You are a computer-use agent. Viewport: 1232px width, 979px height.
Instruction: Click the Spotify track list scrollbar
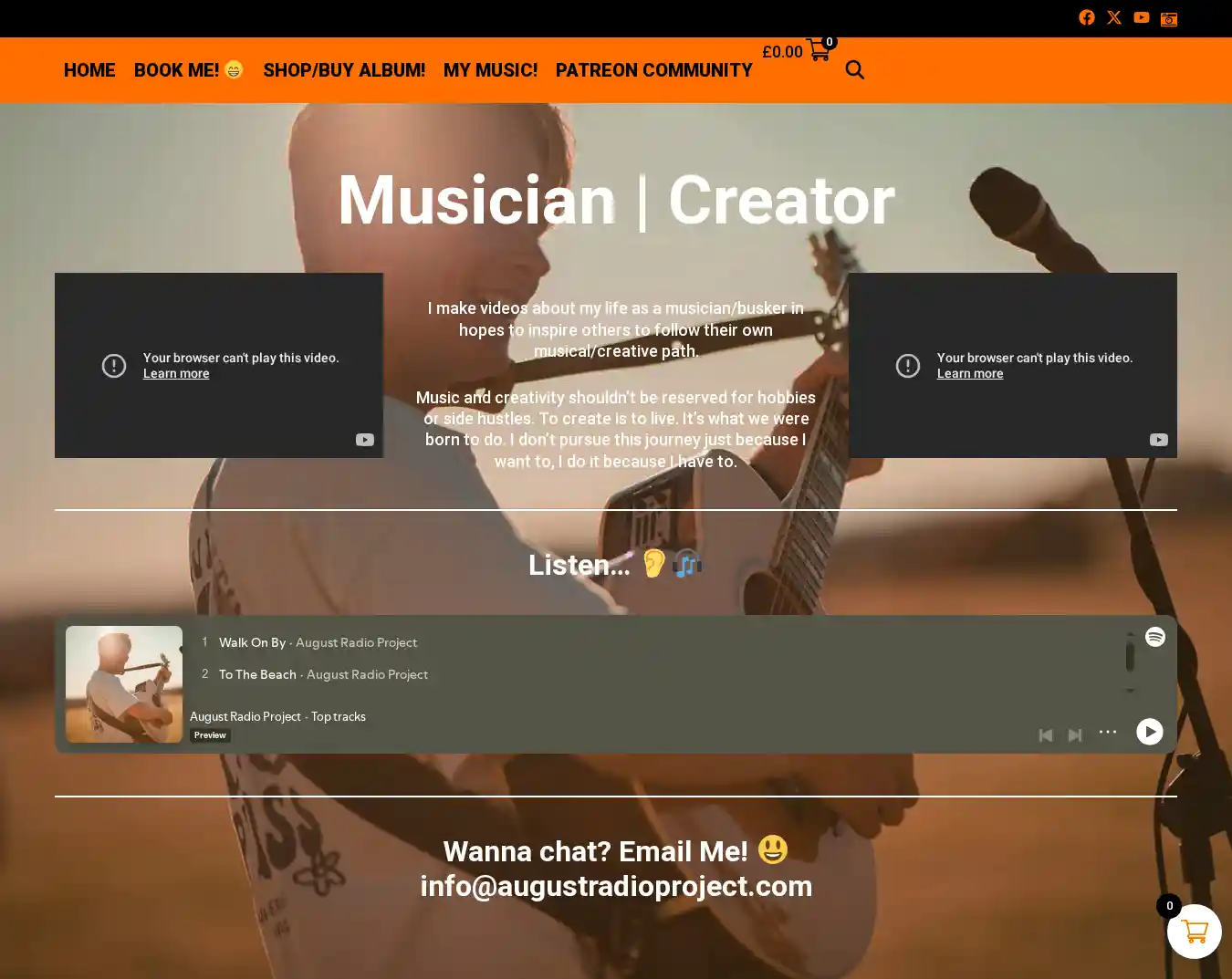[x=1130, y=657]
